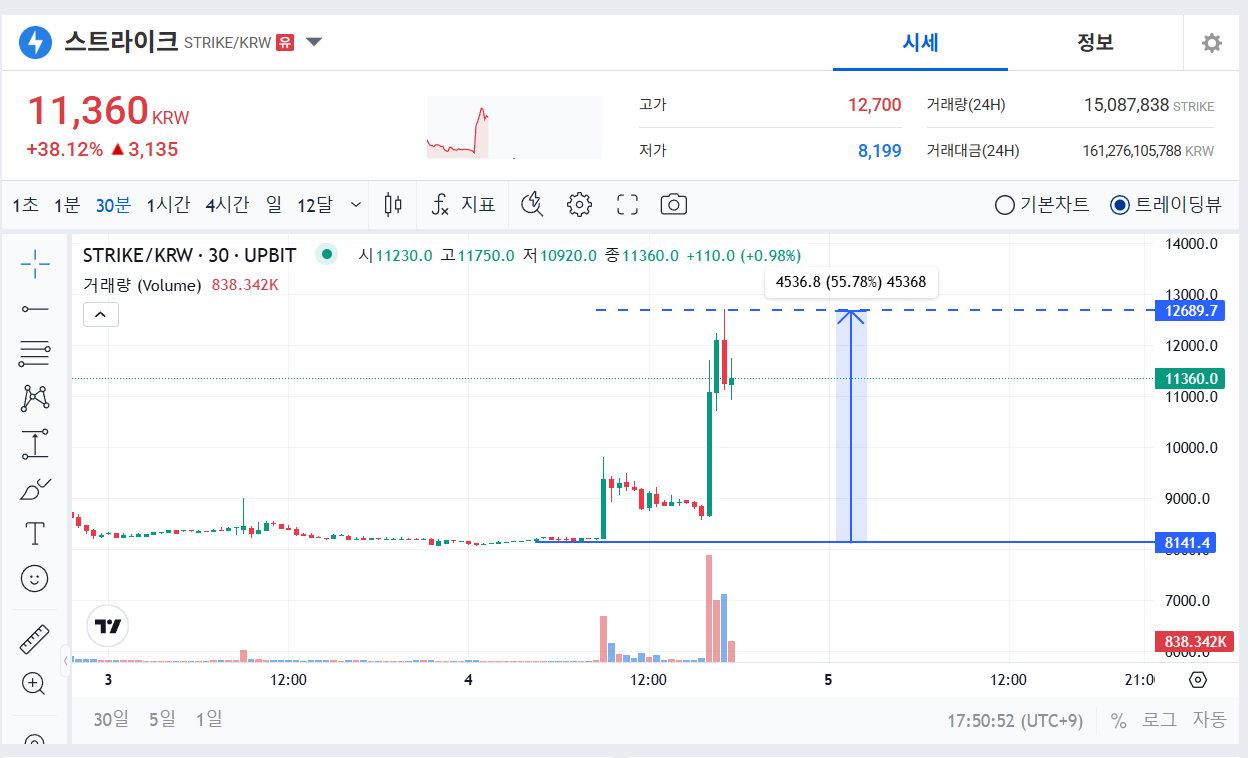This screenshot has height=758, width=1248.
Task: Set the date range to 5일
Action: coord(162,719)
